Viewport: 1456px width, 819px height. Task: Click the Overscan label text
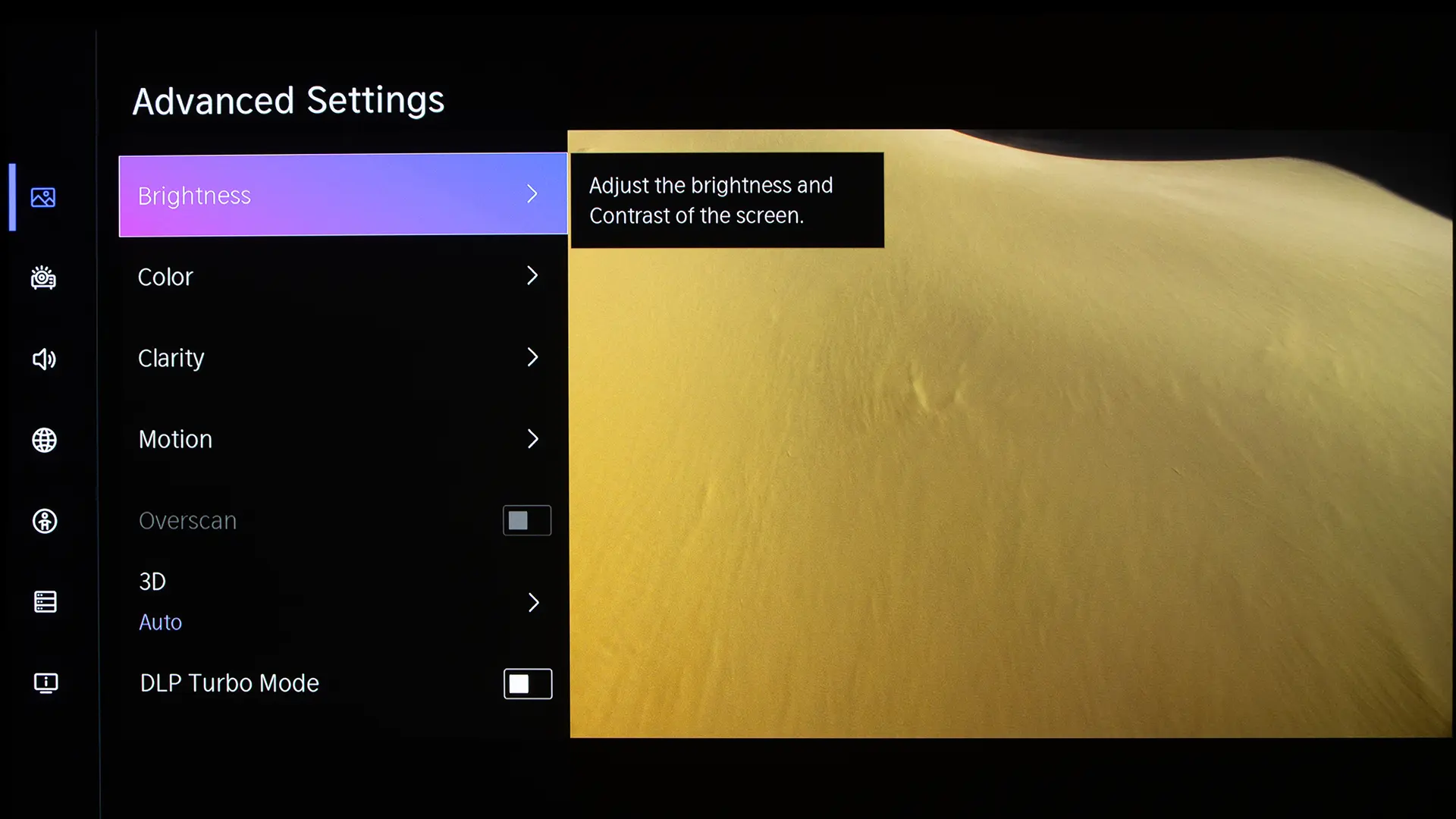click(187, 521)
